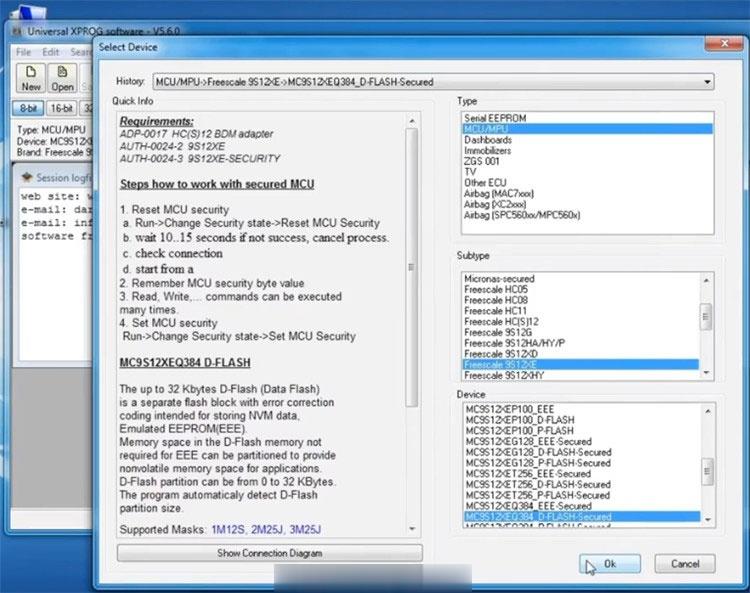Viewport: 750px width, 593px height.
Task: Select MC9S12XEG128_P-FLASH-Secured device
Action: click(582, 463)
